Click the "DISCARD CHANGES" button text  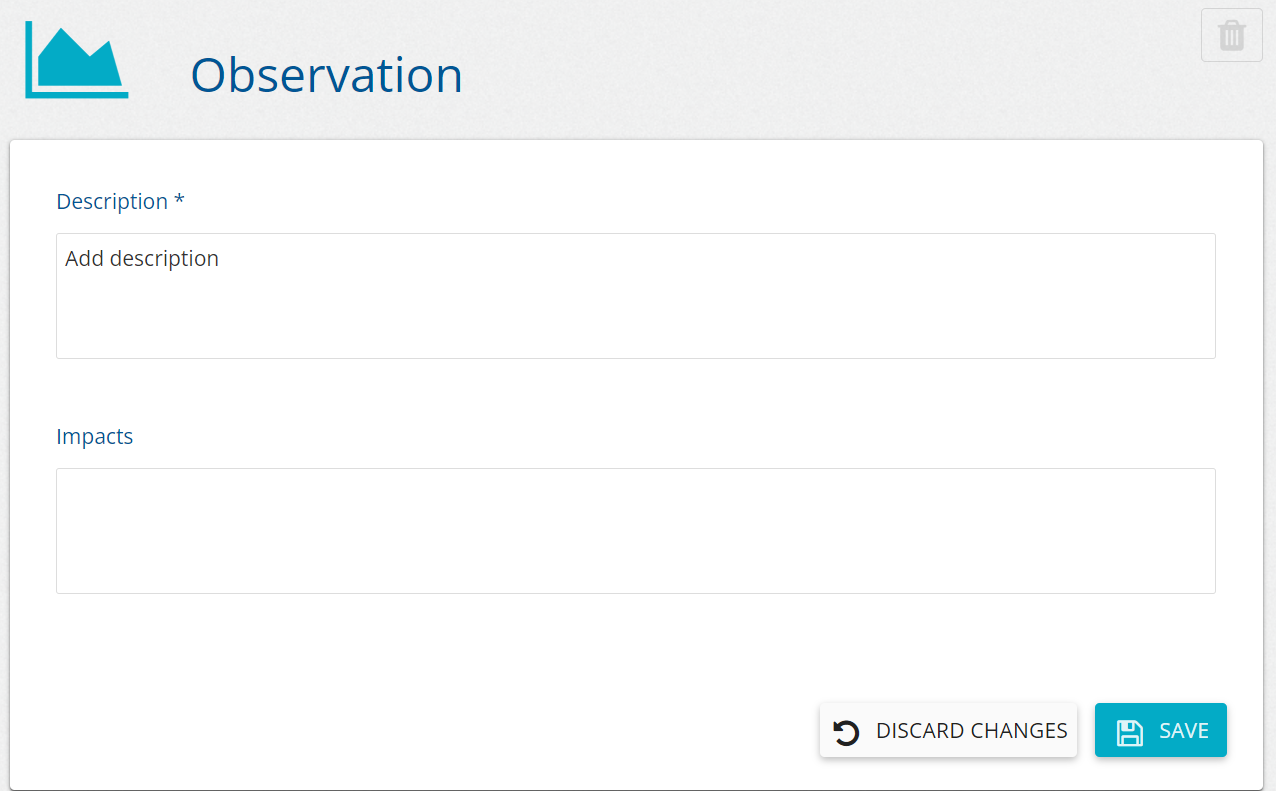pyautogui.click(x=971, y=731)
